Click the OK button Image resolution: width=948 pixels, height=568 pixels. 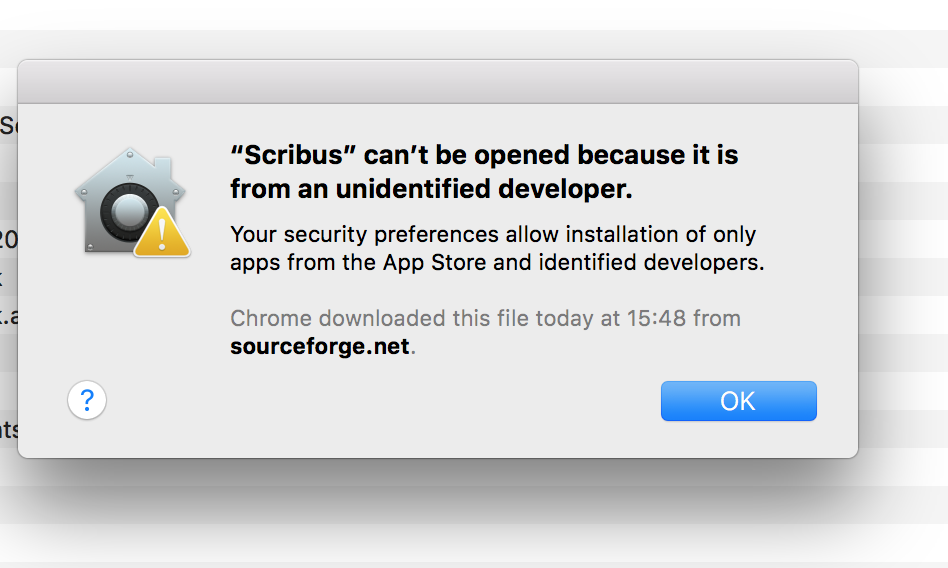[x=738, y=401]
